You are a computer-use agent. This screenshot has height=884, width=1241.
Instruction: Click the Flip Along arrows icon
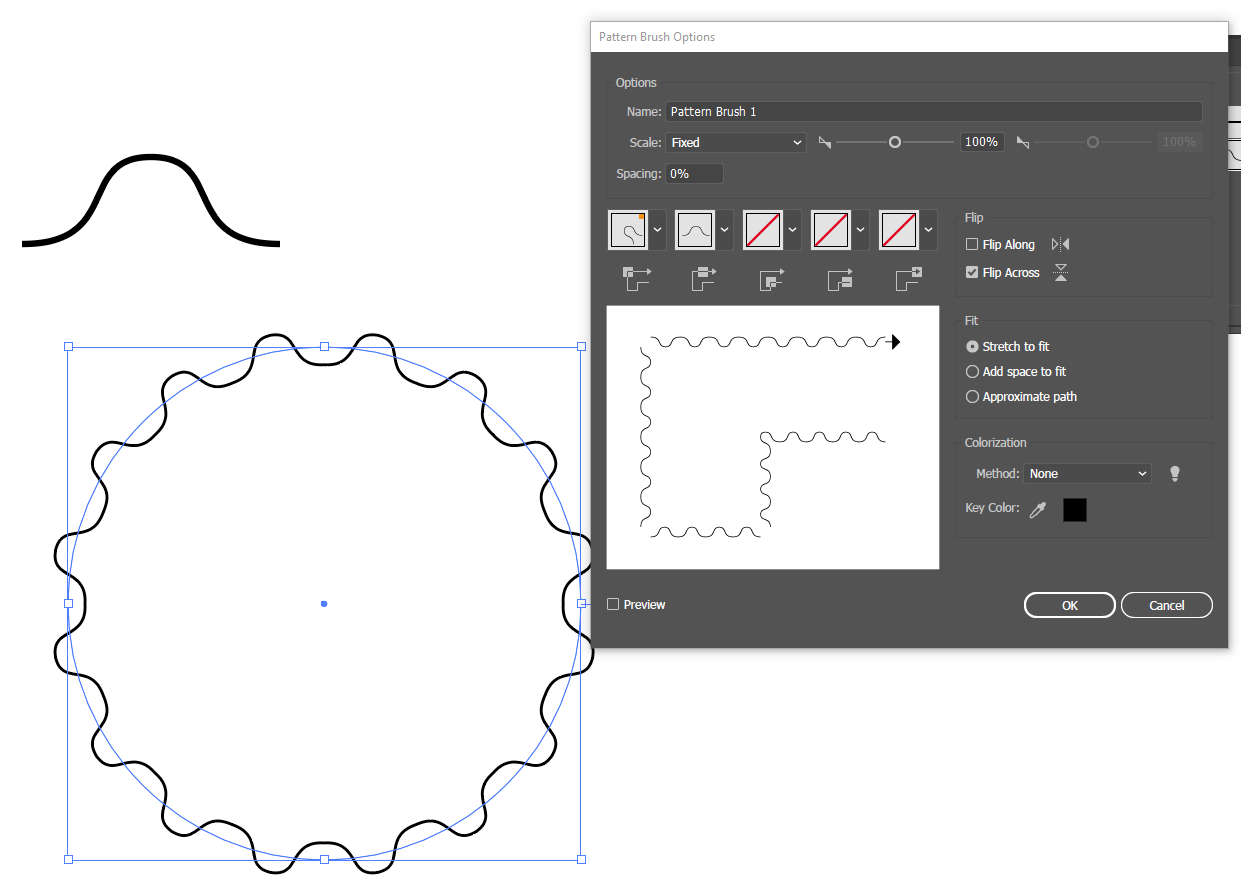point(1059,243)
